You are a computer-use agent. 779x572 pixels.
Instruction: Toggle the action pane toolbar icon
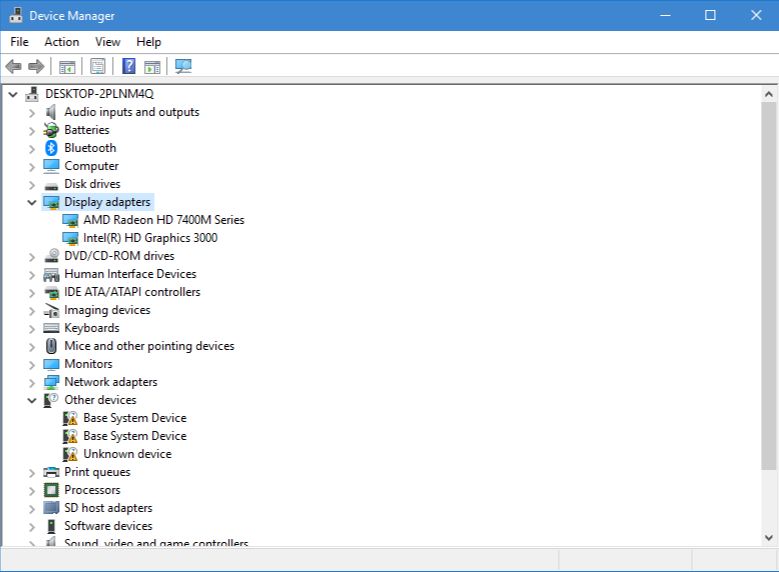click(153, 66)
